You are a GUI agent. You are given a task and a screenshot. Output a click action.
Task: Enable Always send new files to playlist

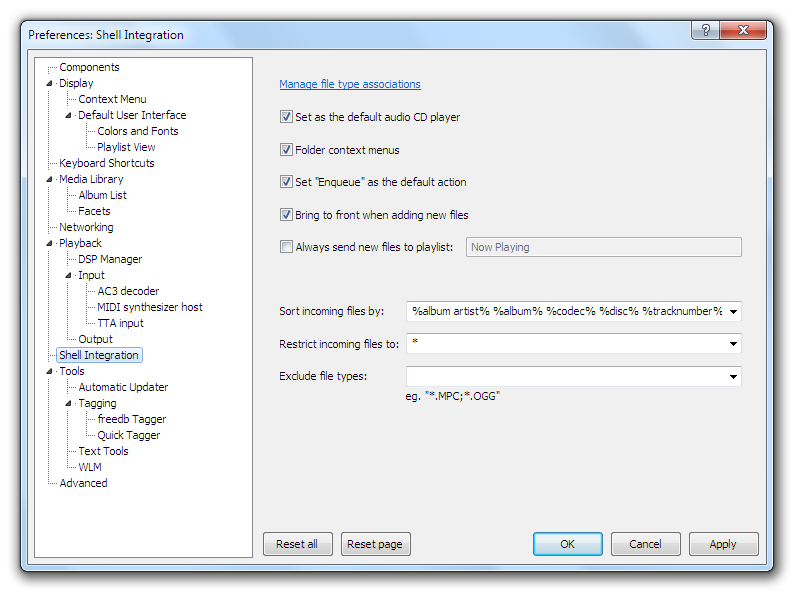tap(287, 247)
